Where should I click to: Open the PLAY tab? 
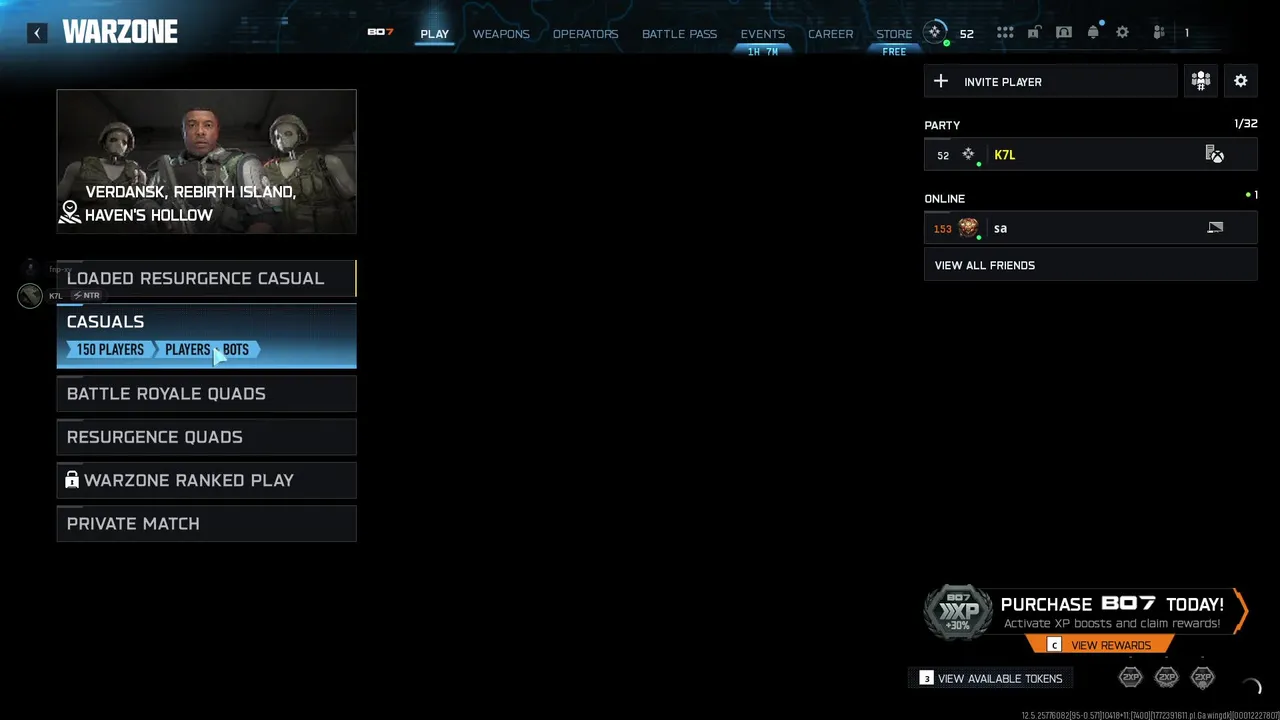[x=434, y=34]
